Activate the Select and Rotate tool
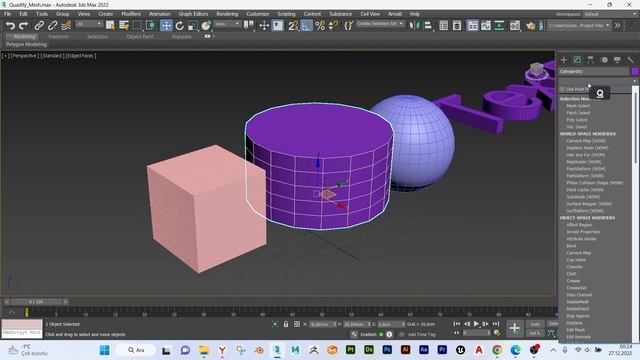 [180, 26]
